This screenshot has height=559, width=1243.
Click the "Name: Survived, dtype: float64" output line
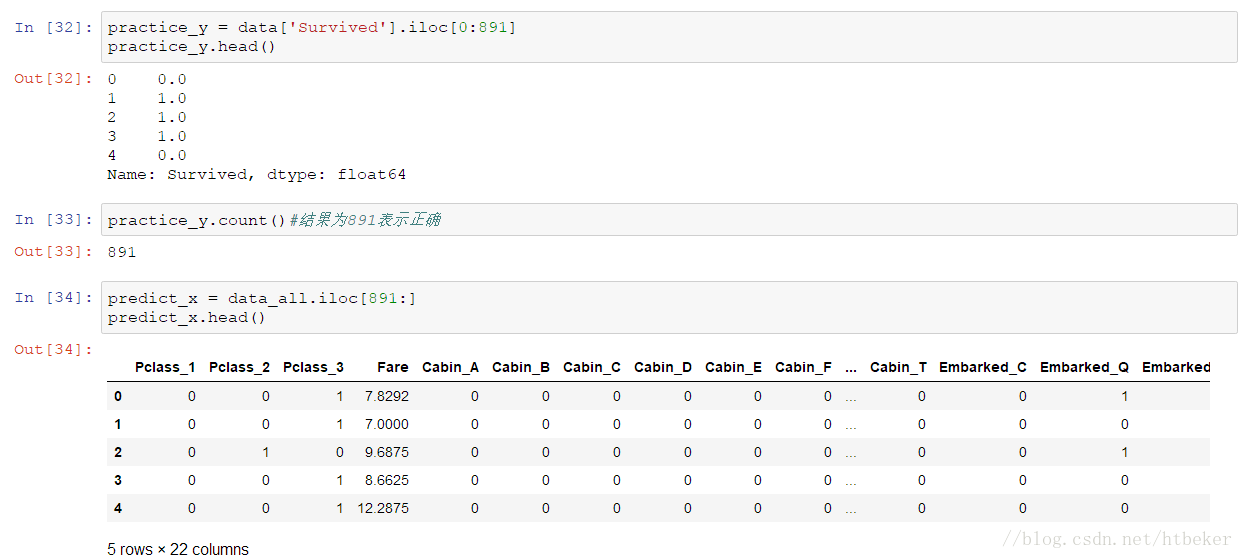click(257, 175)
